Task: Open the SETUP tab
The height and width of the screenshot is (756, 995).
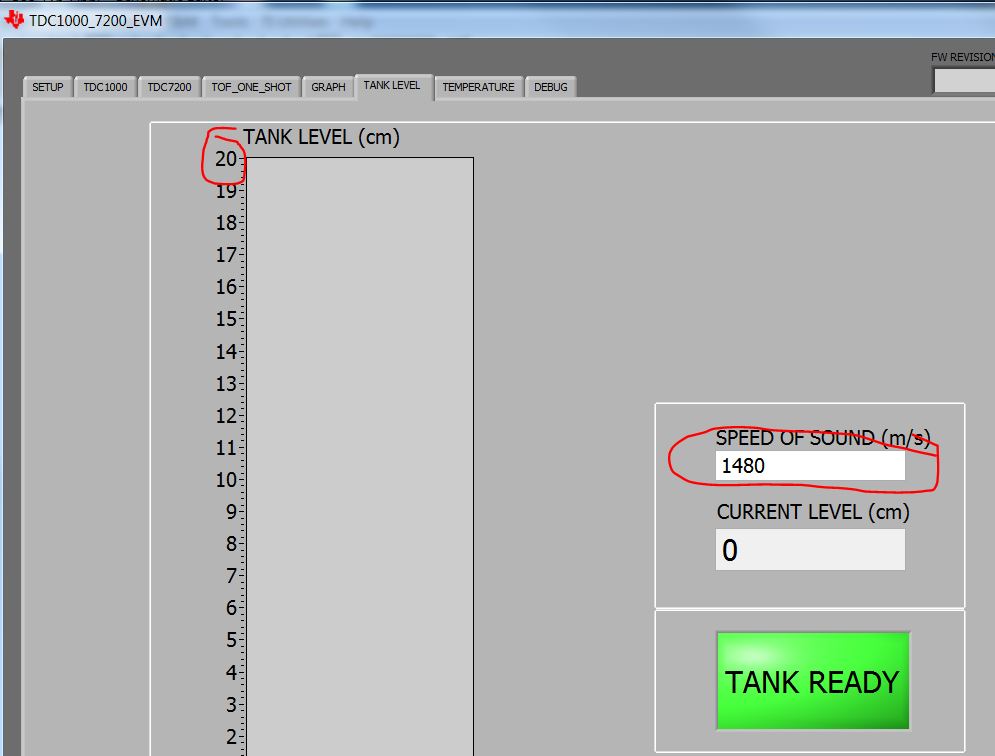Action: pyautogui.click(x=48, y=87)
